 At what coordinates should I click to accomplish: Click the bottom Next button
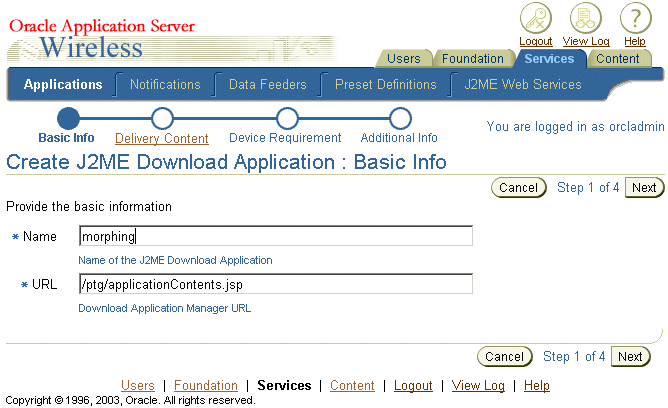(x=630, y=356)
